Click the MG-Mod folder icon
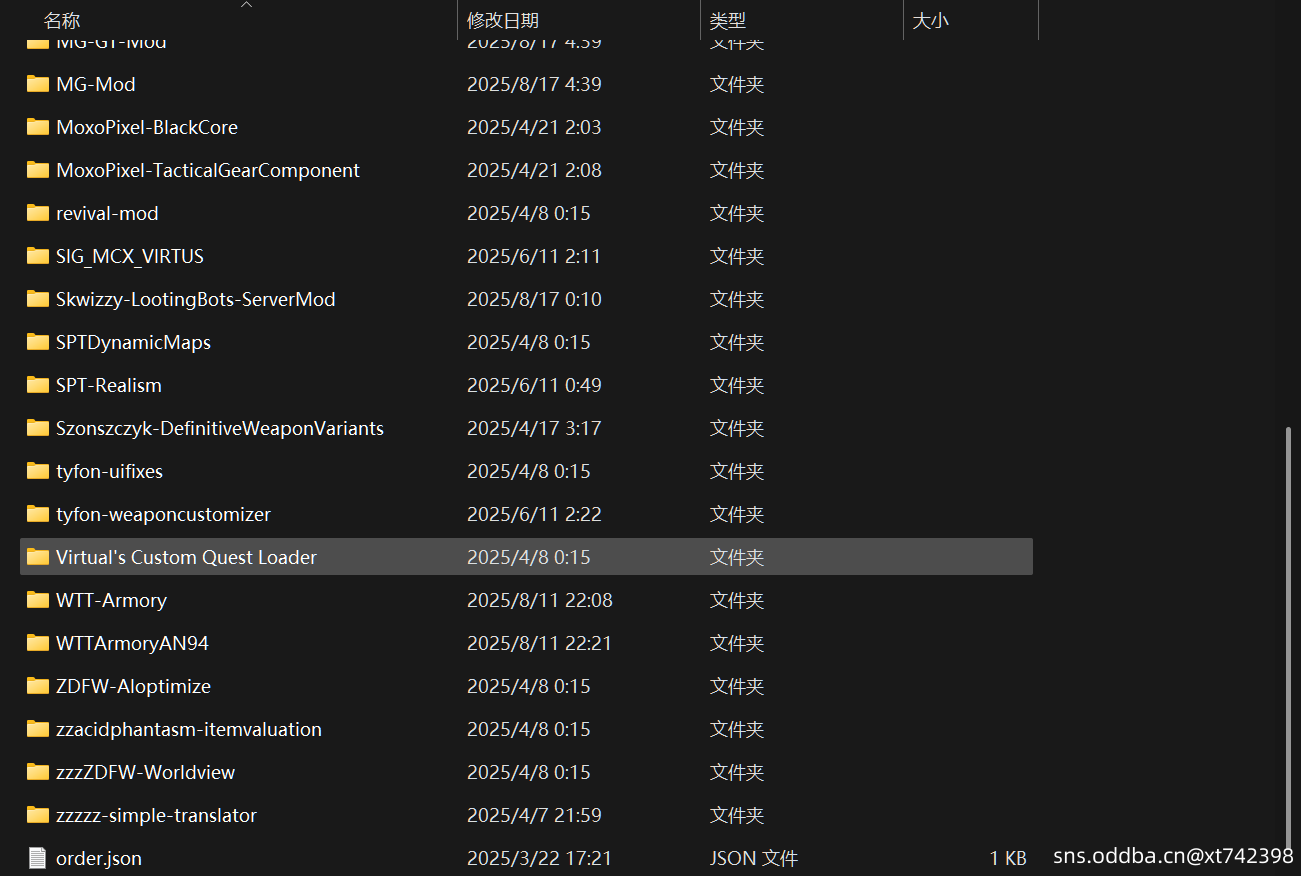The width and height of the screenshot is (1301, 876). (38, 84)
